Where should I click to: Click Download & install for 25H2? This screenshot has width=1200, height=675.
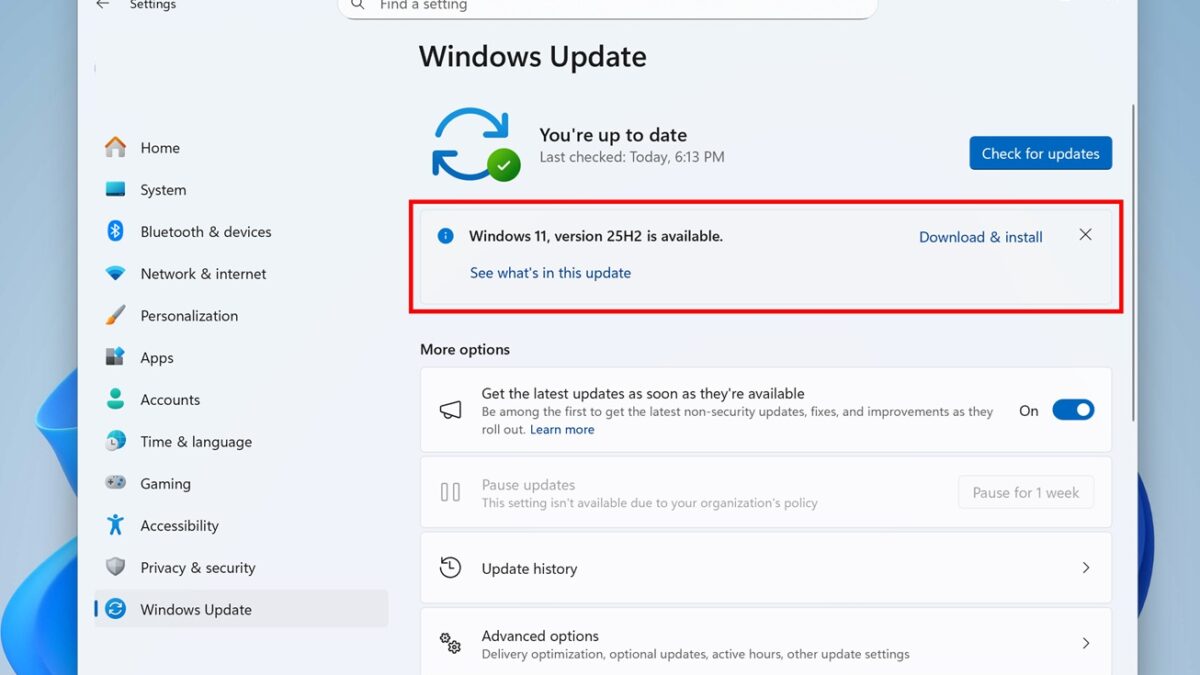point(980,237)
